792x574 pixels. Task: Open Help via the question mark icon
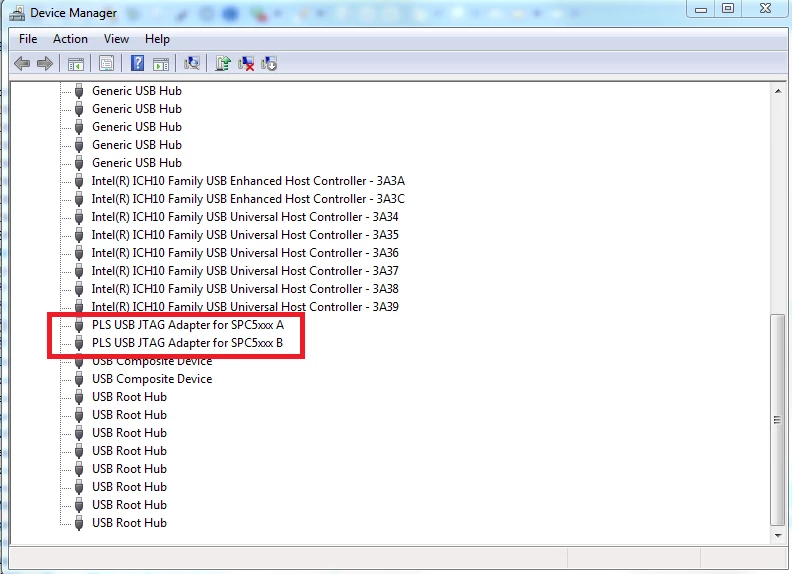tap(137, 64)
